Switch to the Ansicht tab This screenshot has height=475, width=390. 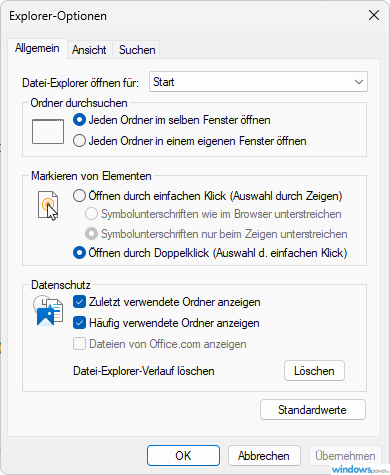pos(89,50)
